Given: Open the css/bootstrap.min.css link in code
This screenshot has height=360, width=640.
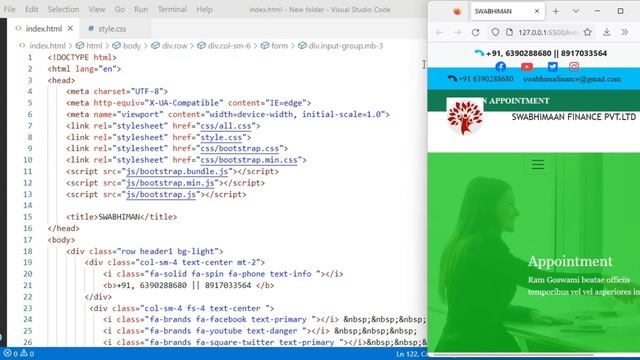Looking at the screenshot, I should 249,160.
